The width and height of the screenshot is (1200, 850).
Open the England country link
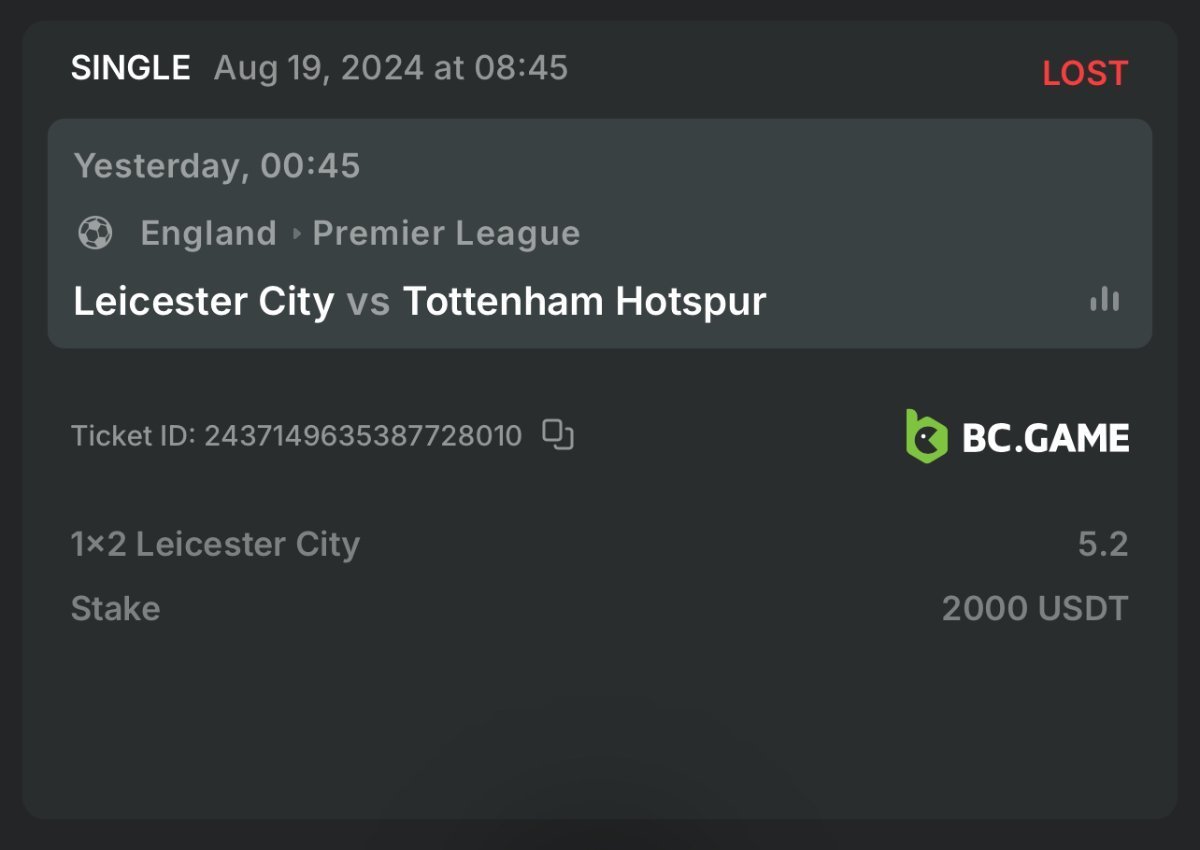point(208,233)
